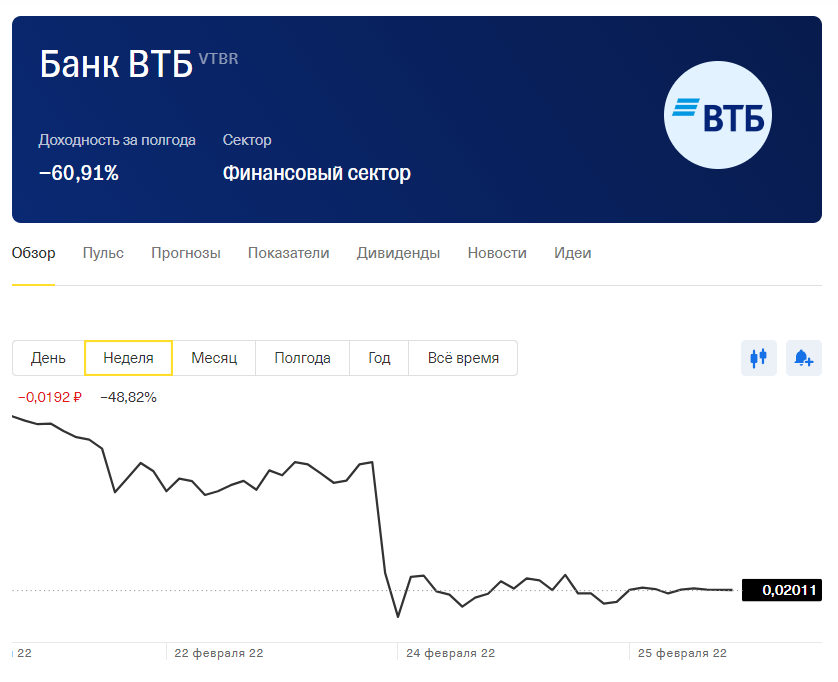Click the Банк ВТБ title

(x=116, y=64)
